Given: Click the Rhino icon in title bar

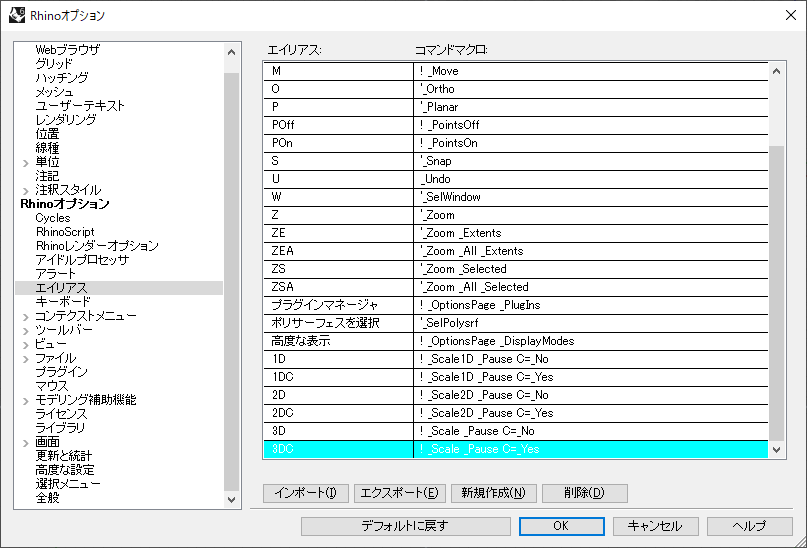Looking at the screenshot, I should [x=16, y=15].
